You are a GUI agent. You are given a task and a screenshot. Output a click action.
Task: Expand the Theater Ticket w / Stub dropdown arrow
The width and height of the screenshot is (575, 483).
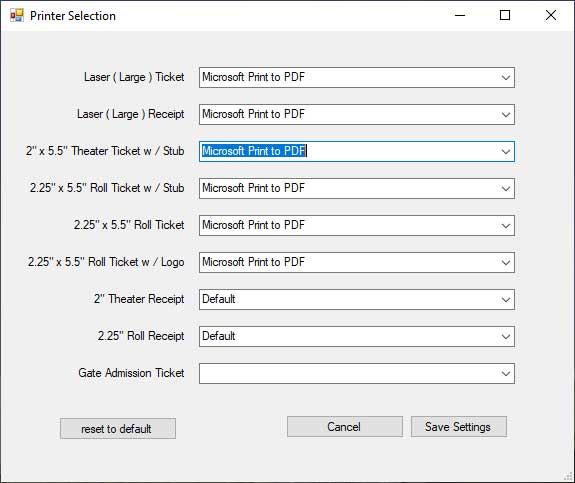(x=506, y=151)
